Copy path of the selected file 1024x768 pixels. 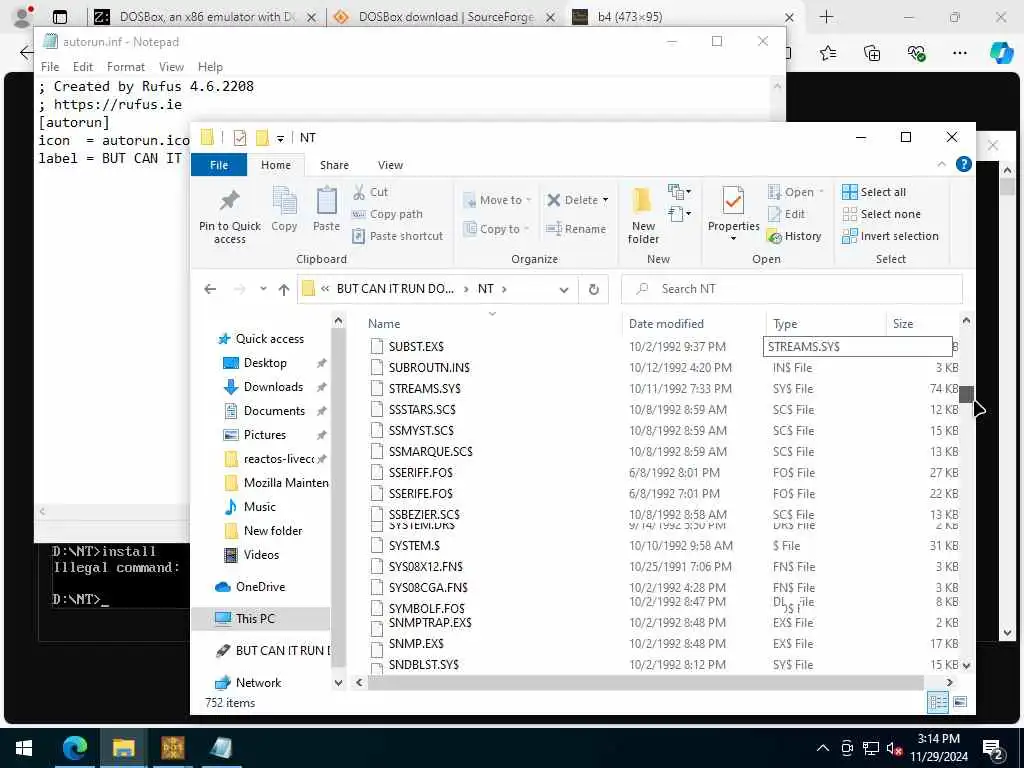coord(387,214)
